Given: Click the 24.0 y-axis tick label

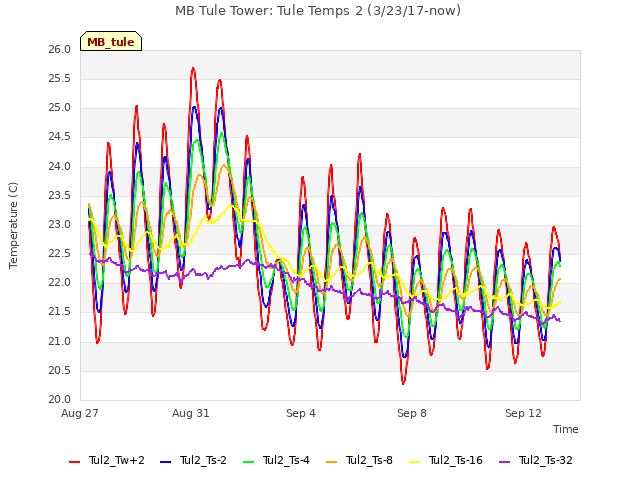Looking at the screenshot, I should (x=60, y=166).
